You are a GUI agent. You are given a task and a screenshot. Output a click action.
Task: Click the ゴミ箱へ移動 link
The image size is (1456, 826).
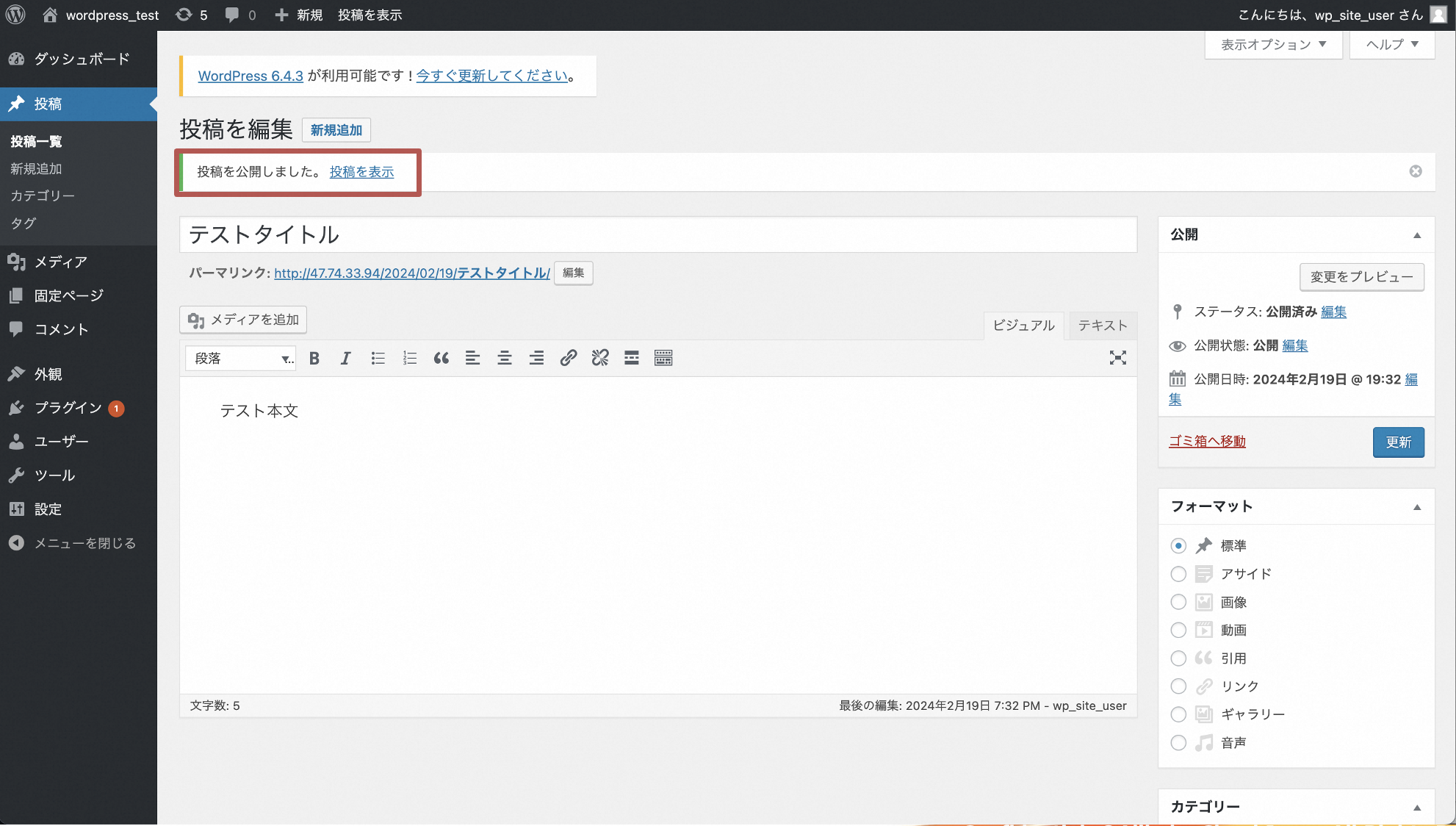coord(1207,441)
